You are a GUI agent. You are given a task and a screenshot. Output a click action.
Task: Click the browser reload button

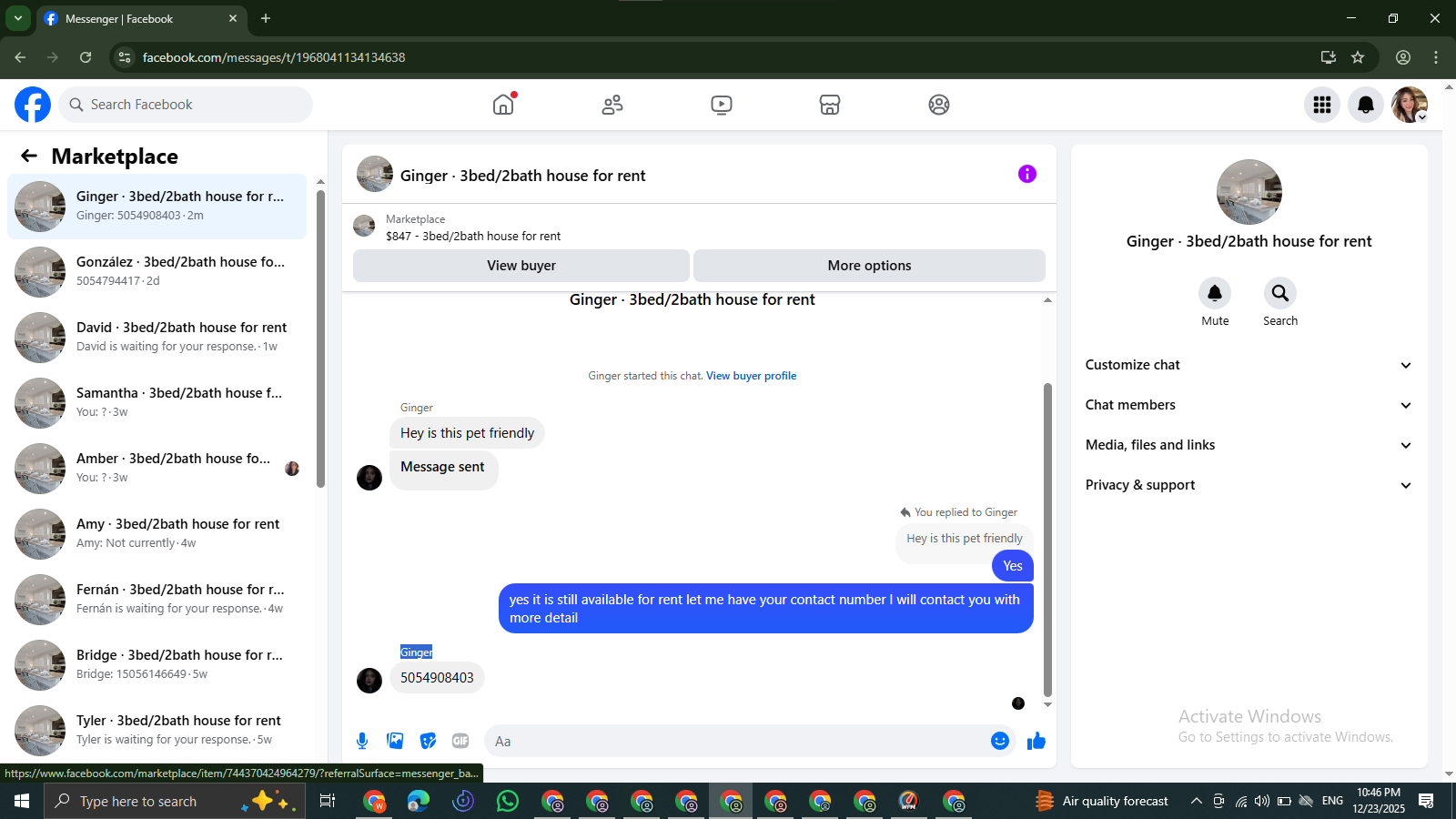(x=86, y=57)
